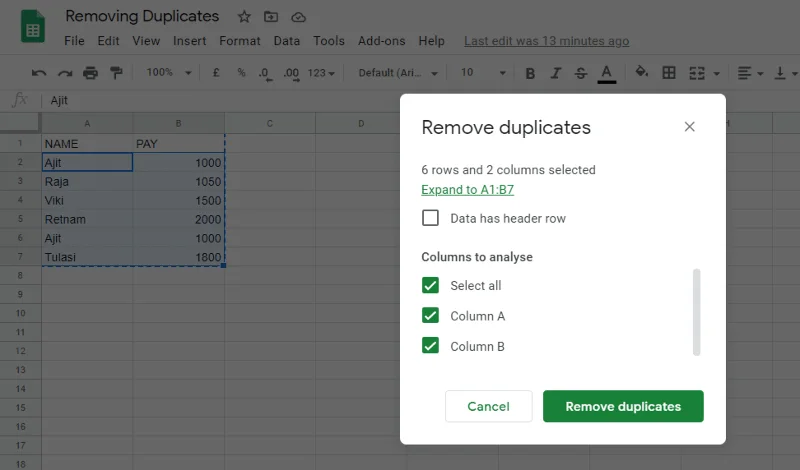Click the green Remove duplicates button
The width and height of the screenshot is (800, 470).
pos(623,406)
